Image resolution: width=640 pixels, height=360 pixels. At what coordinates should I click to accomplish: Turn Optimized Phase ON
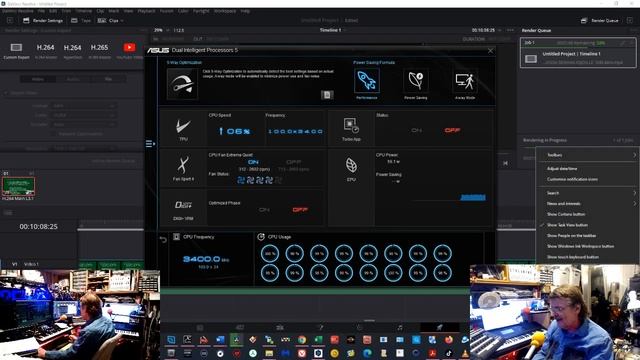[x=264, y=209]
